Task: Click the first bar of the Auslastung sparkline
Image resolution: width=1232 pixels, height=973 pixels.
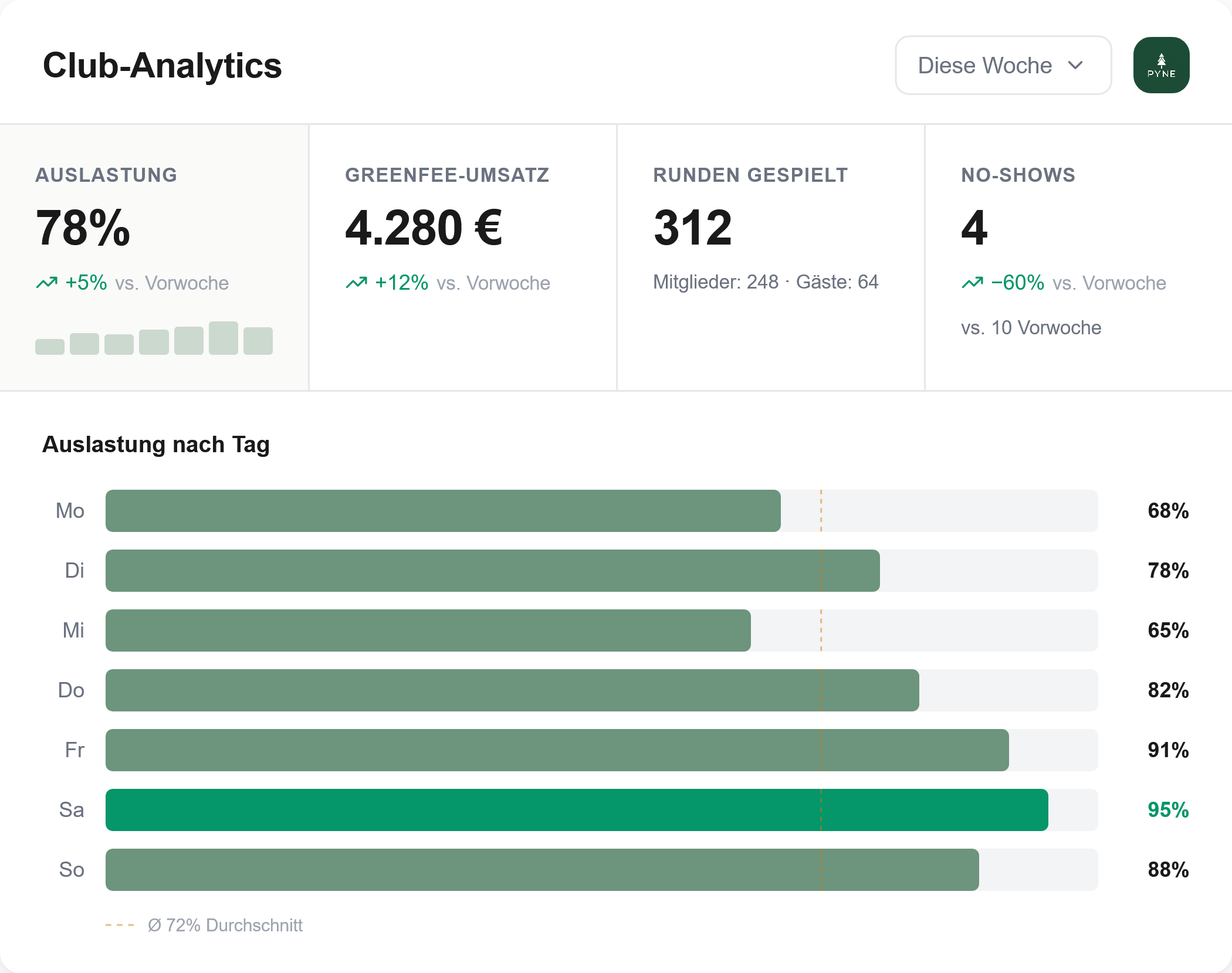Action: coord(50,345)
